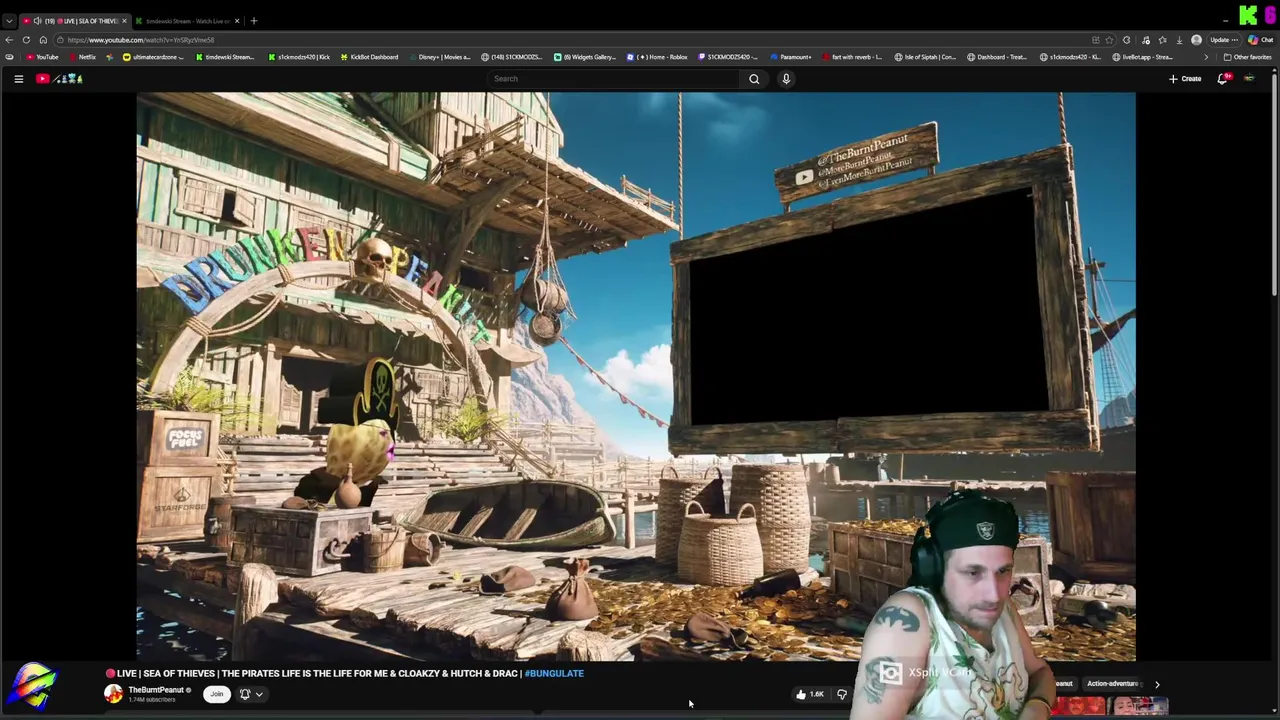
Task: Open TheBurntPeanut channel avatar
Action: [113, 694]
